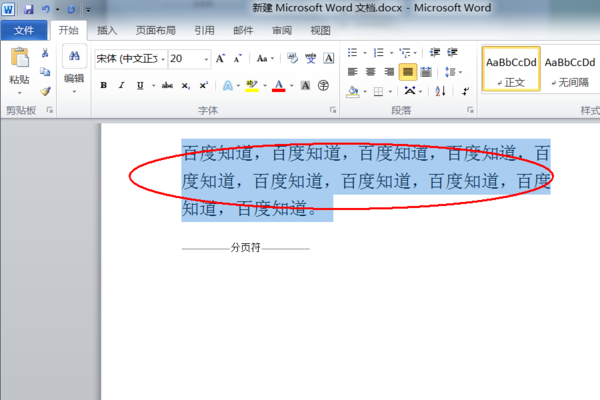Clear formatting with eraser icon
Screen dimensions: 600x400
point(293,59)
